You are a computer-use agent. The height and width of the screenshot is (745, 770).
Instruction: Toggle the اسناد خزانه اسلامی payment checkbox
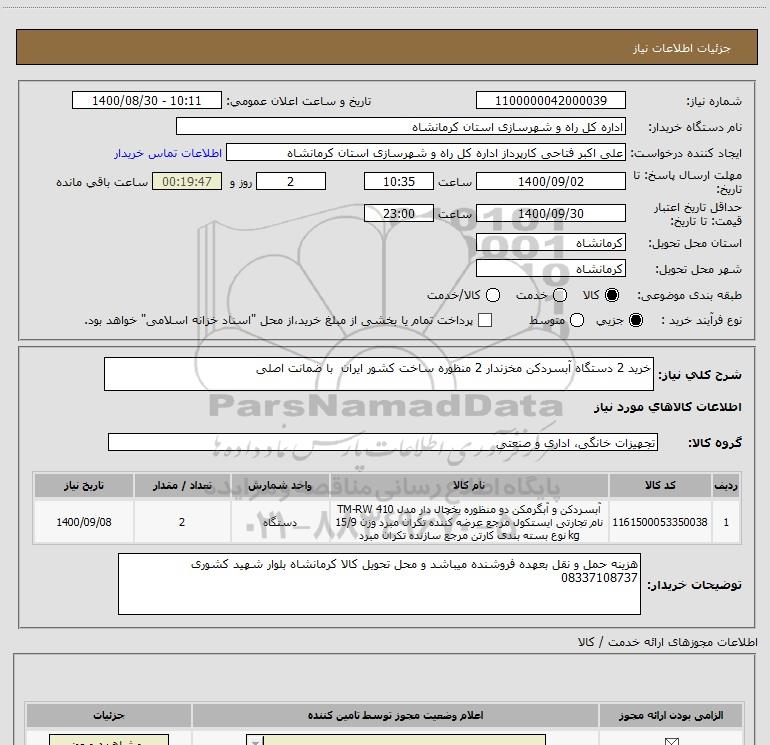tap(485, 320)
